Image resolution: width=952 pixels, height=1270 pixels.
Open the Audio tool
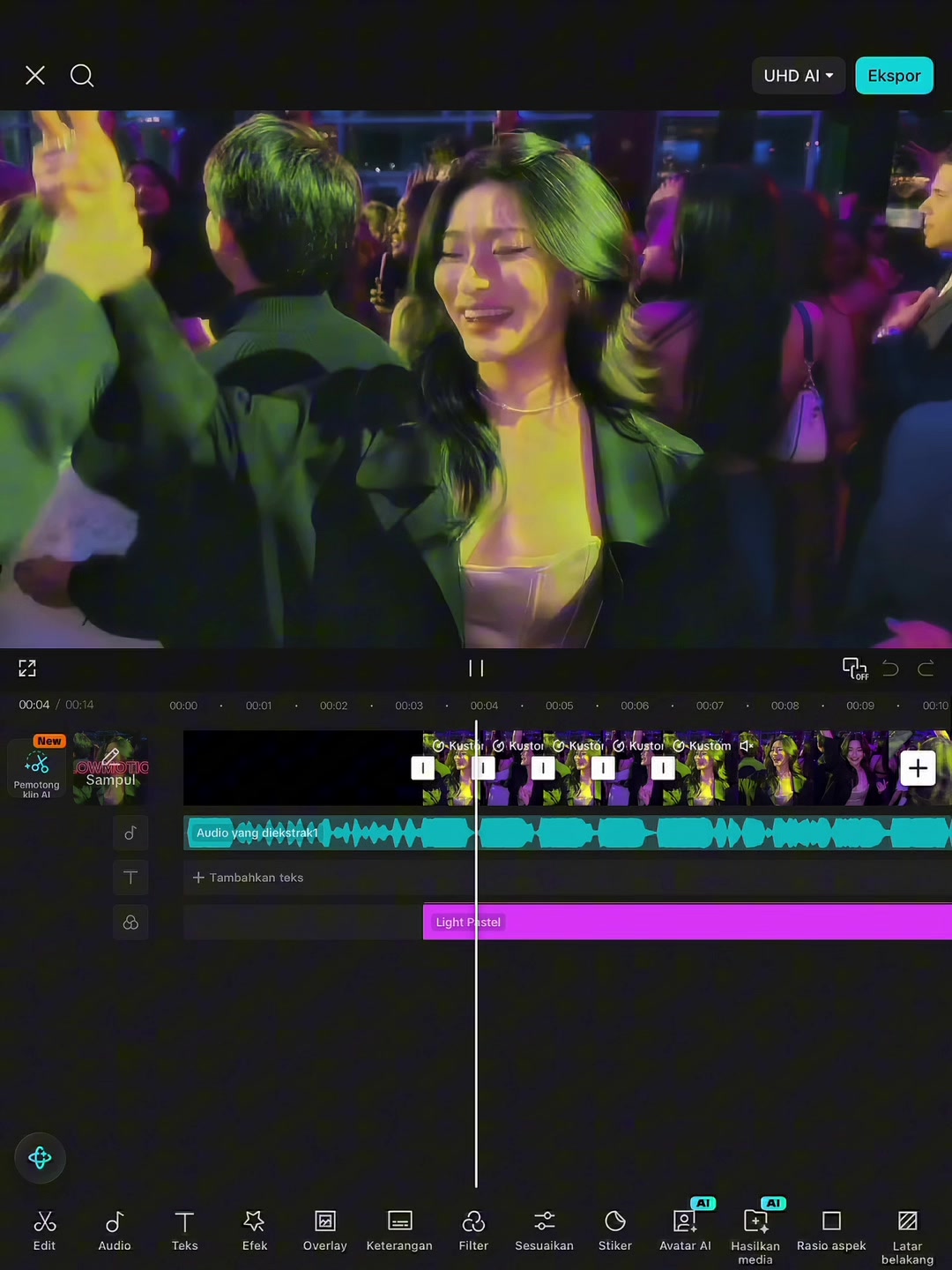tap(115, 1231)
